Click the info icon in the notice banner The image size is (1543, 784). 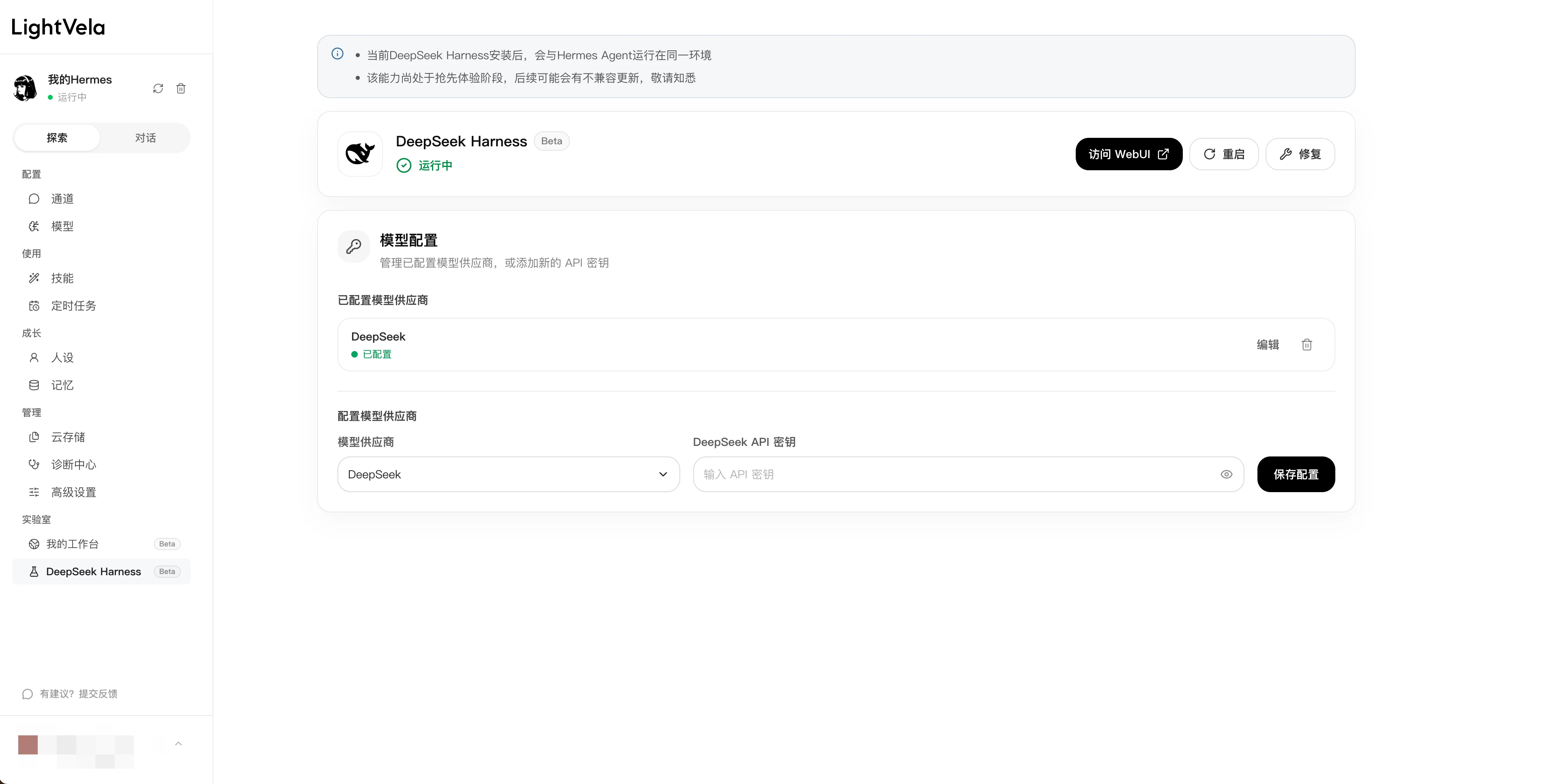pyautogui.click(x=338, y=54)
